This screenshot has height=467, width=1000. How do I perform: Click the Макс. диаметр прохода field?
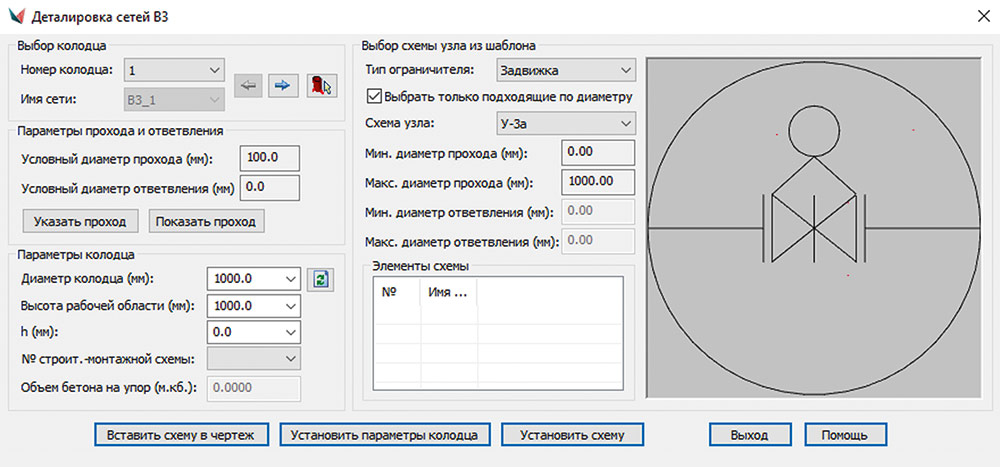coord(599,182)
